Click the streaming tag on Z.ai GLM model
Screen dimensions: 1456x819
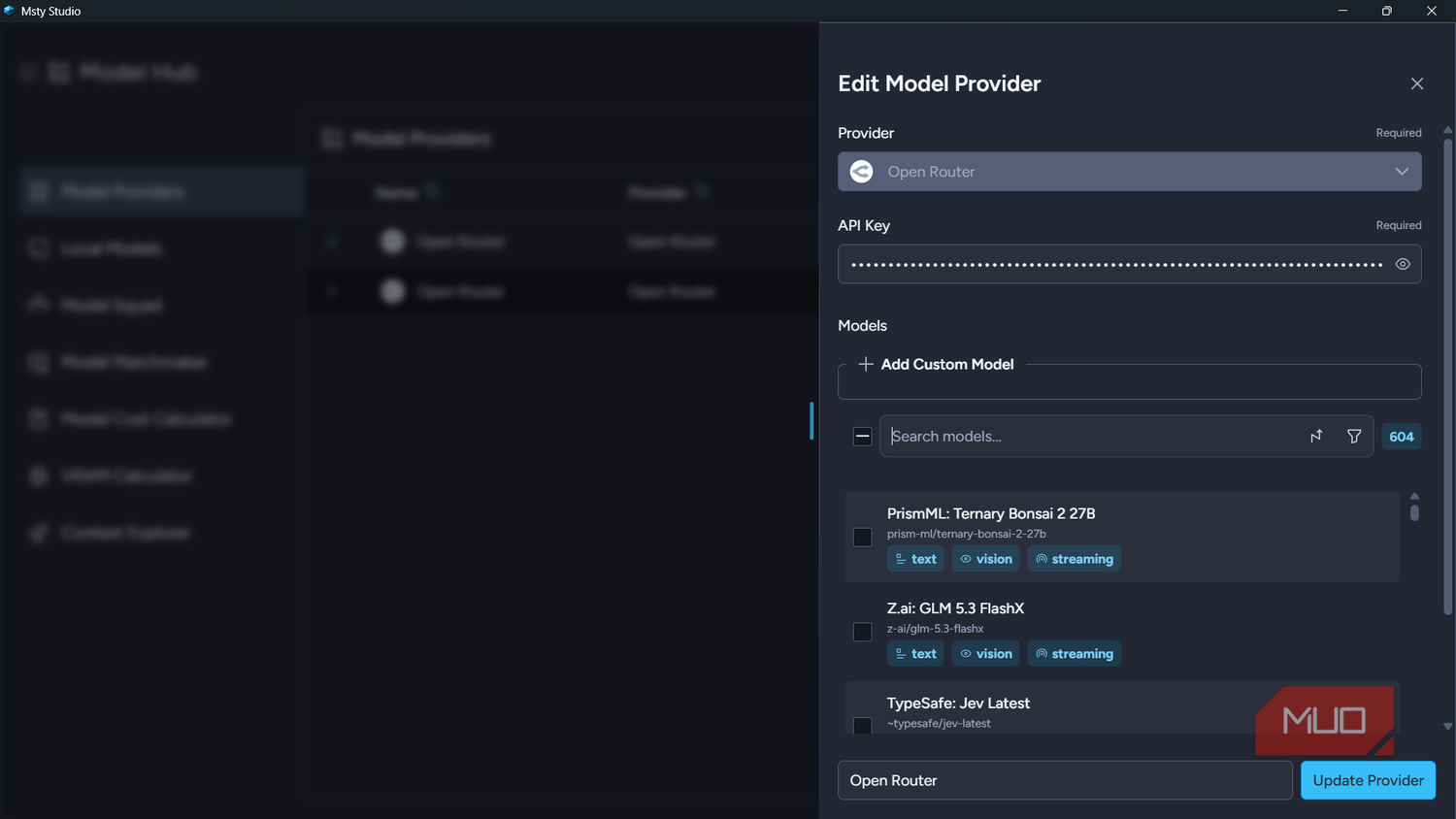[1075, 654]
